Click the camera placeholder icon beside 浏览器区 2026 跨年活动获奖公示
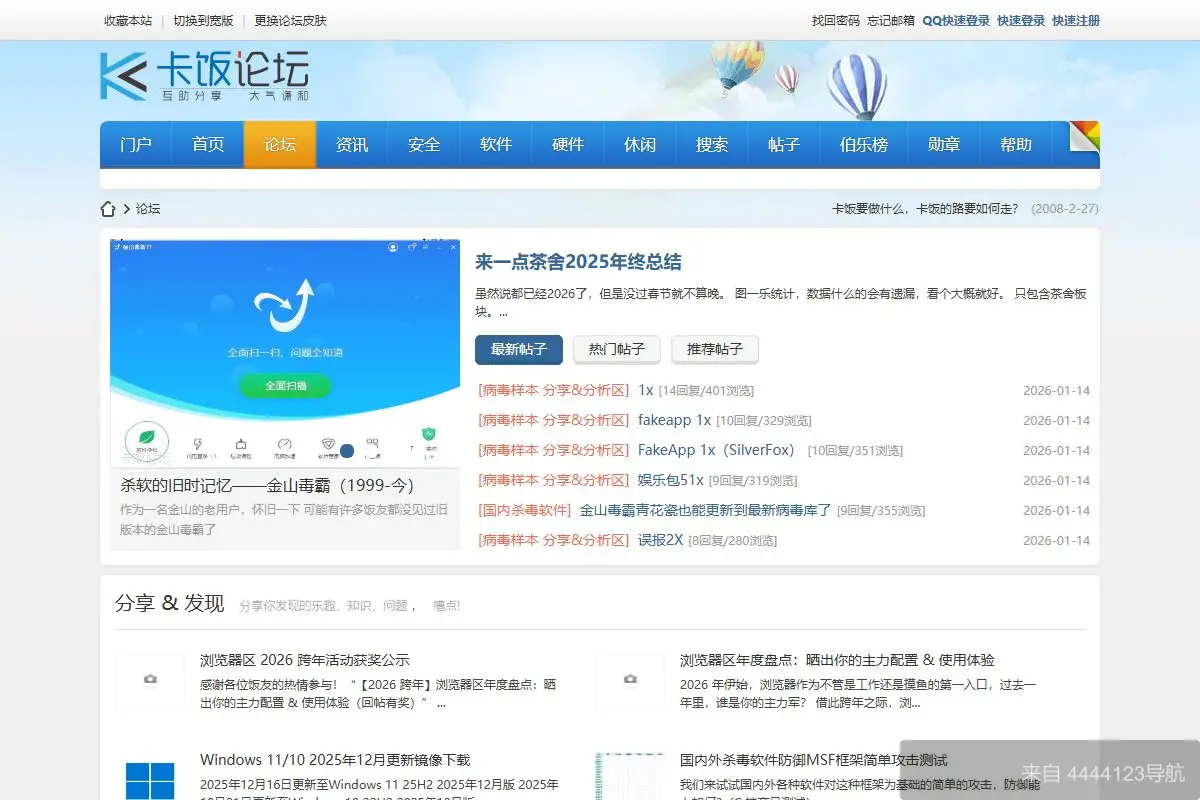 tap(150, 680)
